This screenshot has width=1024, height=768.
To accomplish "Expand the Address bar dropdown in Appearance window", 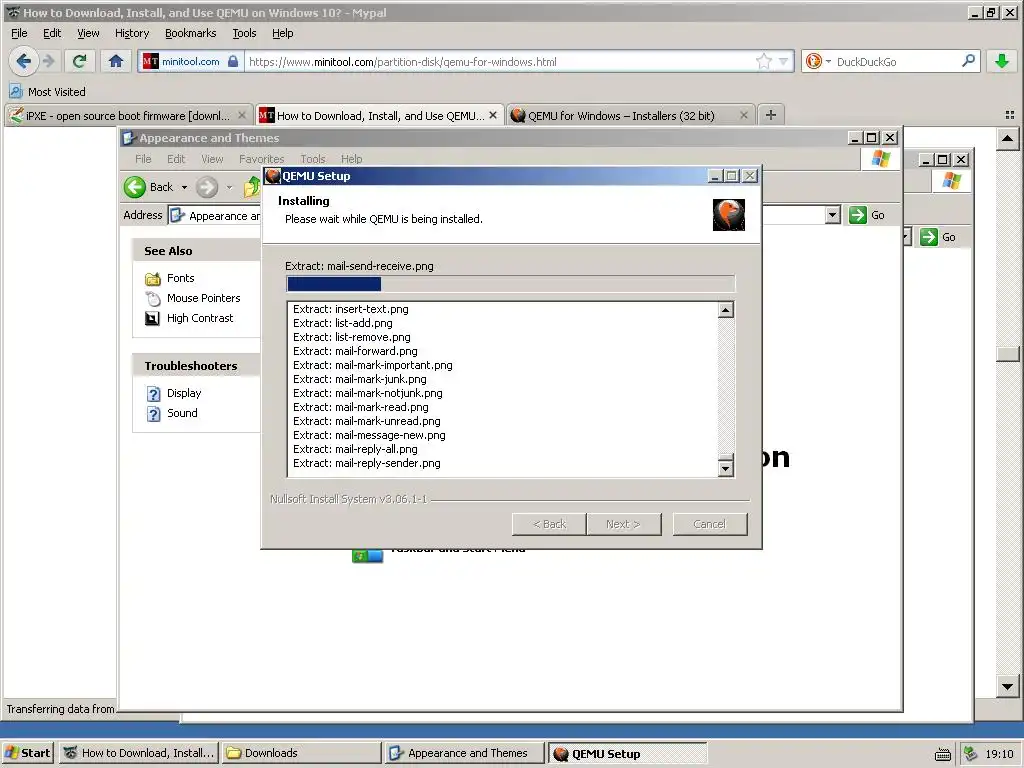I will click(832, 215).
